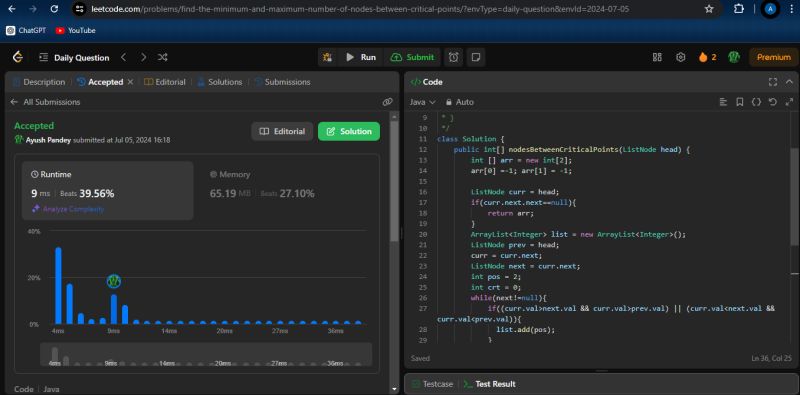800x395 pixels.
Task: Select the Runtime stats card
Action: 107,190
